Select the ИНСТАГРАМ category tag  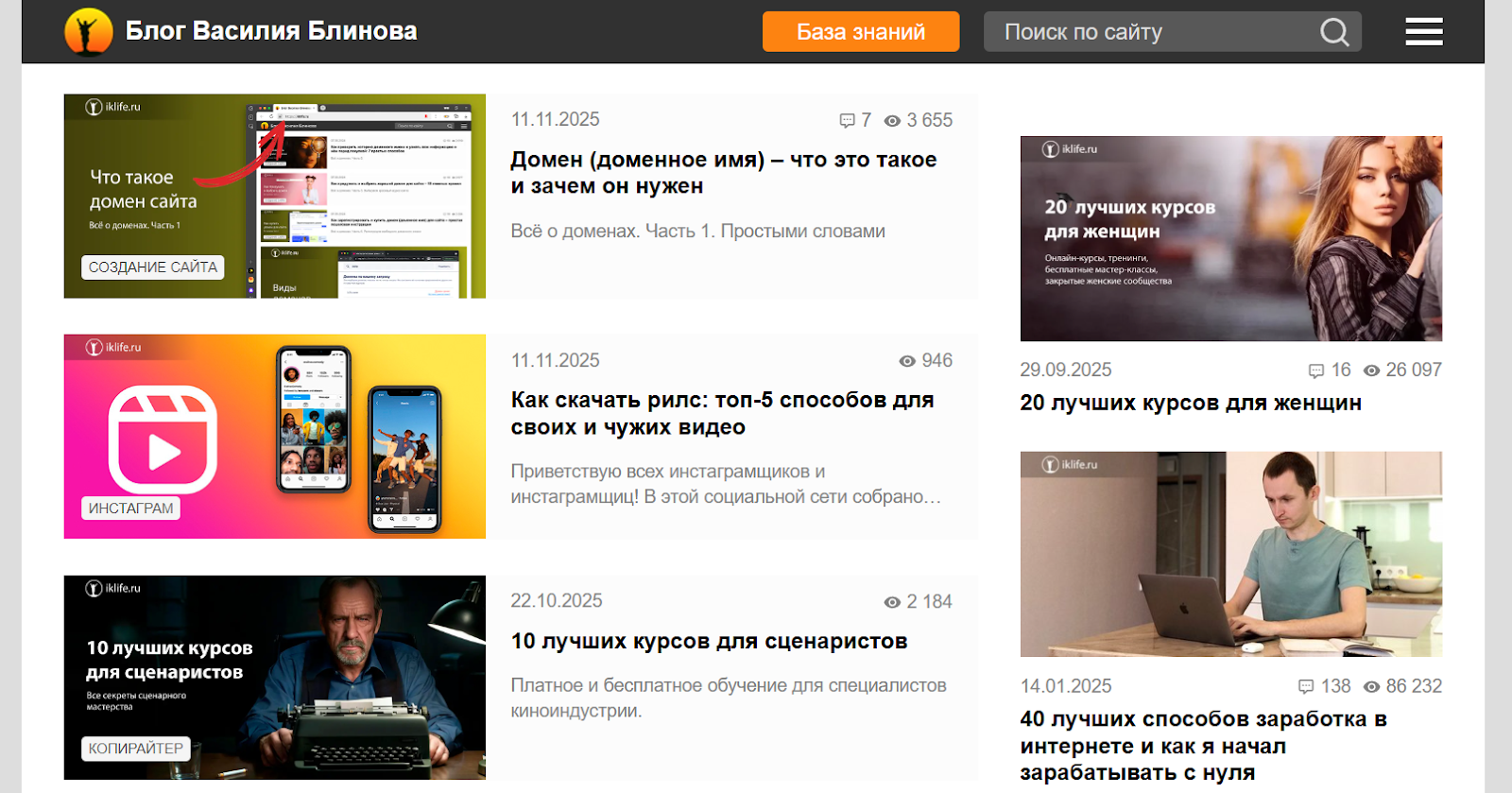[x=131, y=509]
